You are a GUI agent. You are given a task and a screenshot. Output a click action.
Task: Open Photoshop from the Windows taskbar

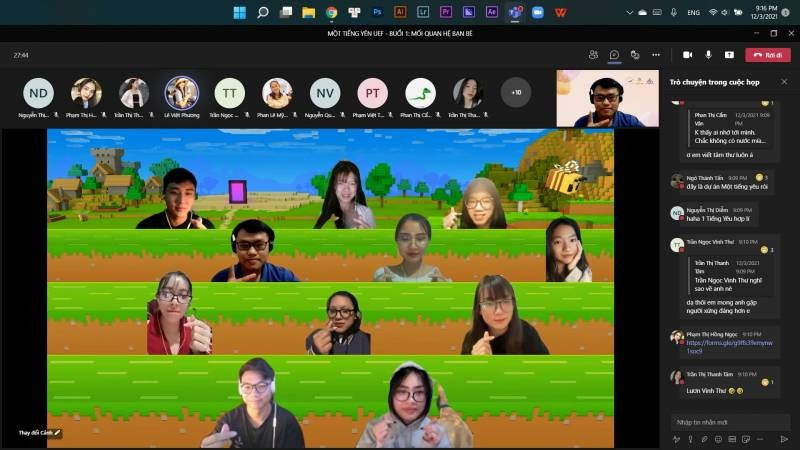(x=377, y=12)
